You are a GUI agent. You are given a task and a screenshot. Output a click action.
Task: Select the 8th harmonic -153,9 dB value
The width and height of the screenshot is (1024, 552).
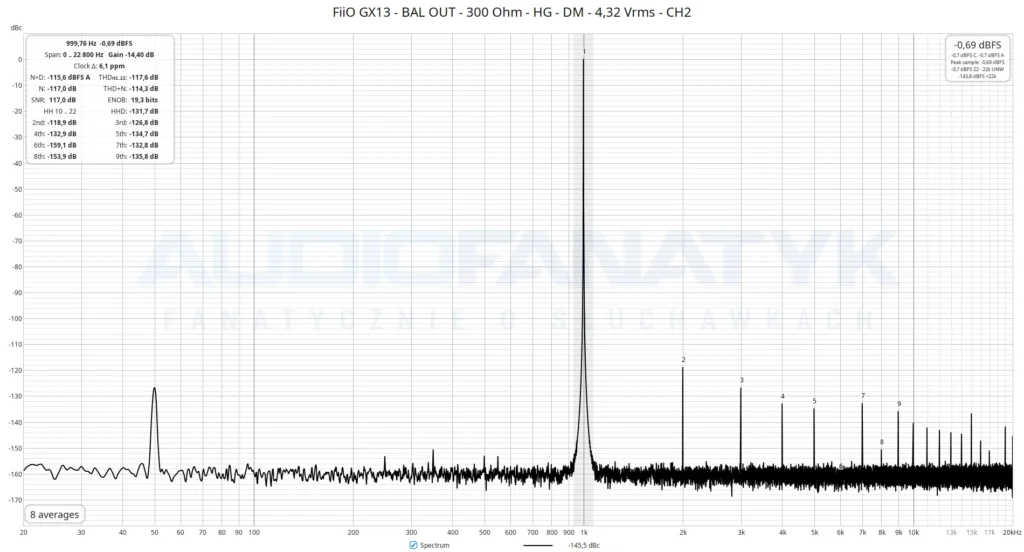coord(62,157)
